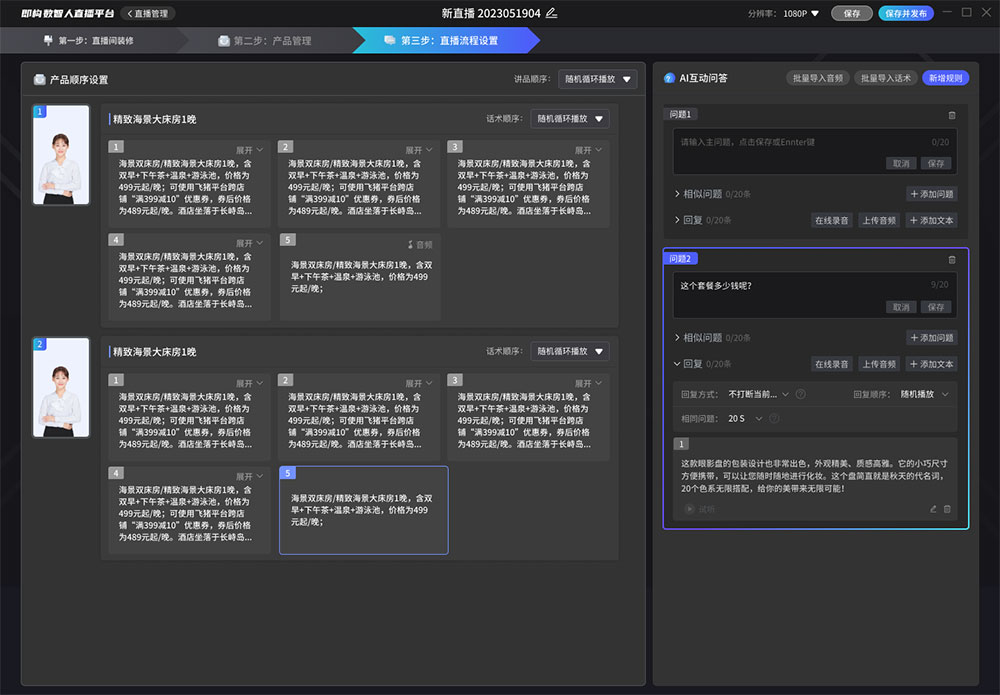1000x695 pixels.
Task: Click the help icon beside 相同问题 interval
Action: tap(774, 418)
